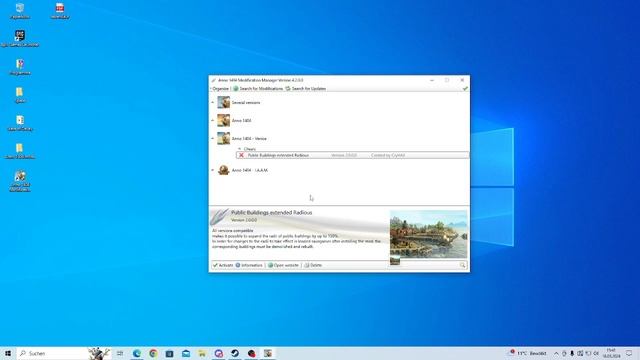Click the Several versions label
Viewport: 640px width, 360px height.
click(x=246, y=102)
